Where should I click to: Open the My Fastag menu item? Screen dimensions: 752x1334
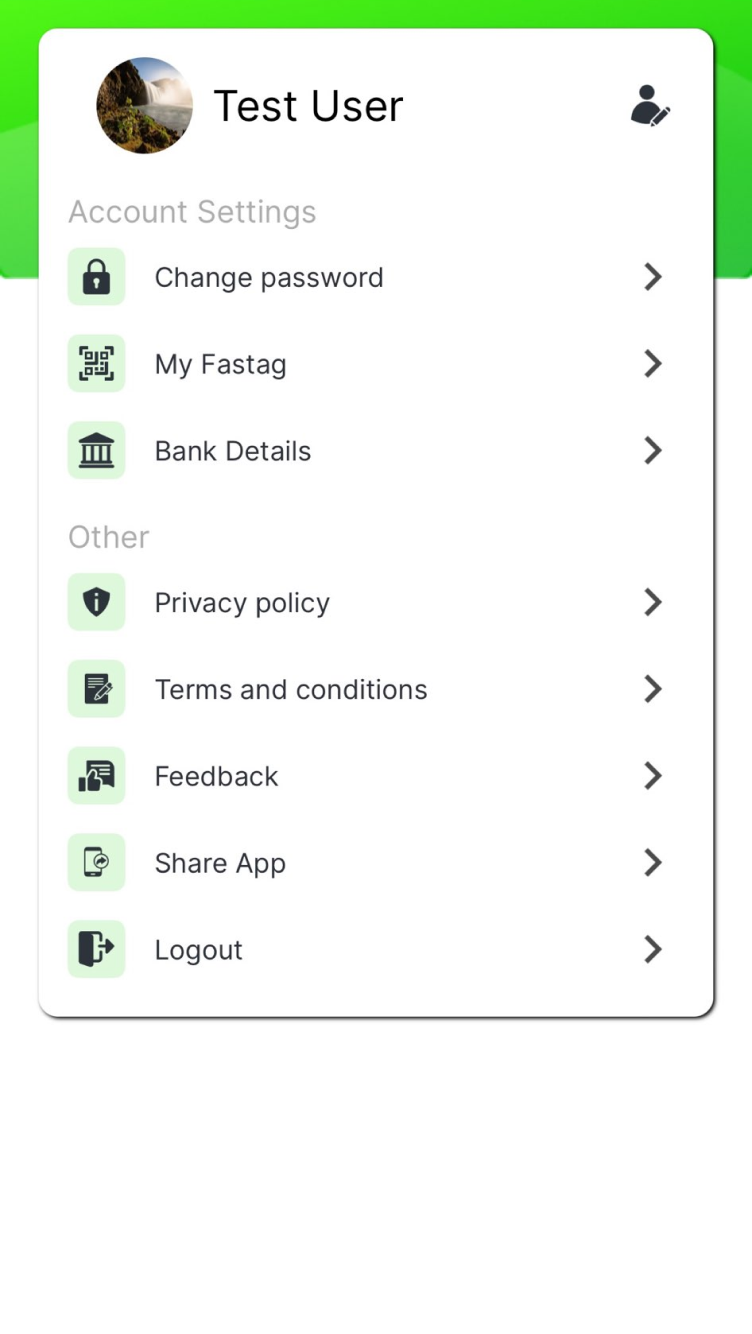220,364
